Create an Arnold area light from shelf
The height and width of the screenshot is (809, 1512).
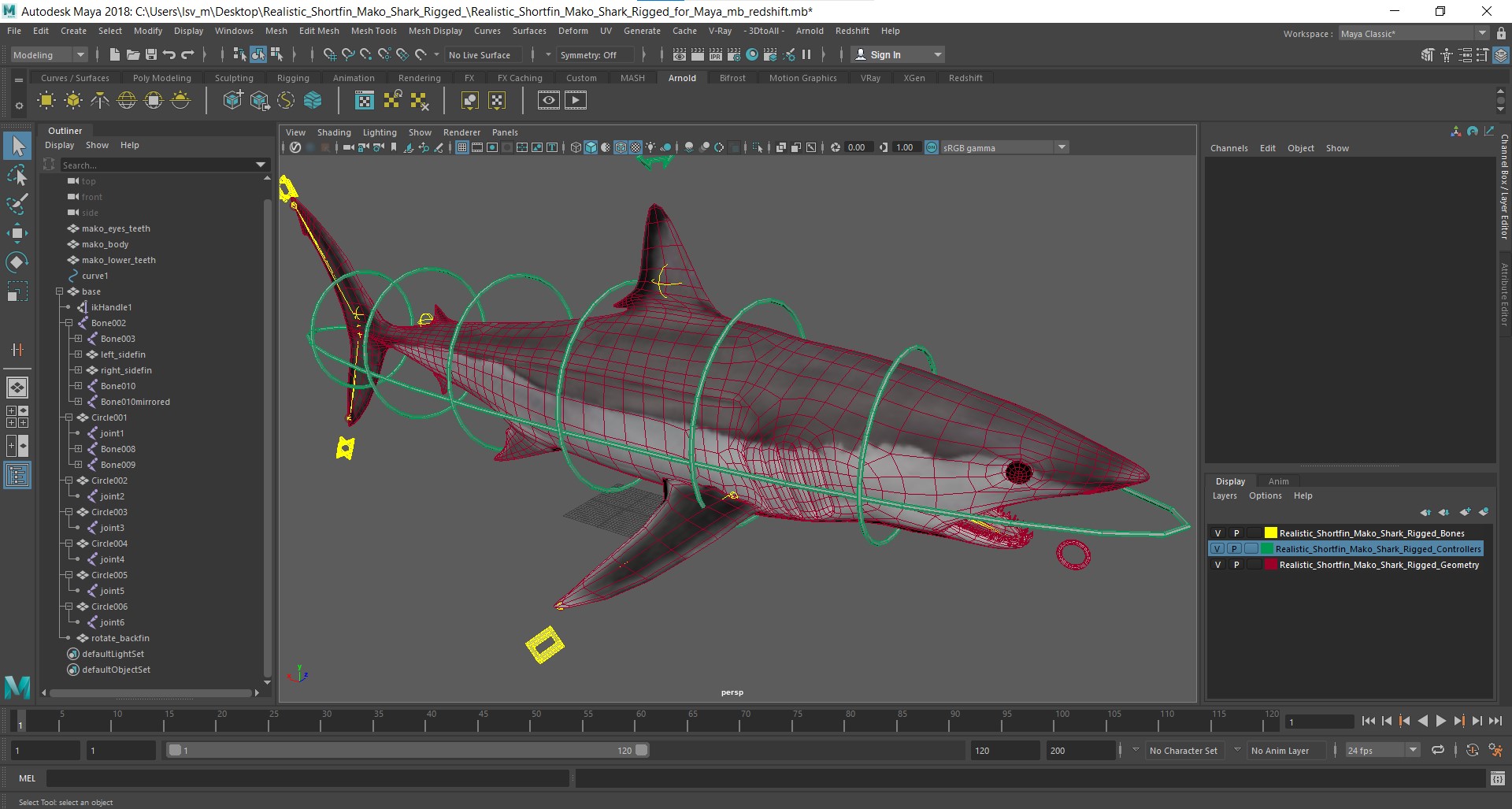point(46,100)
